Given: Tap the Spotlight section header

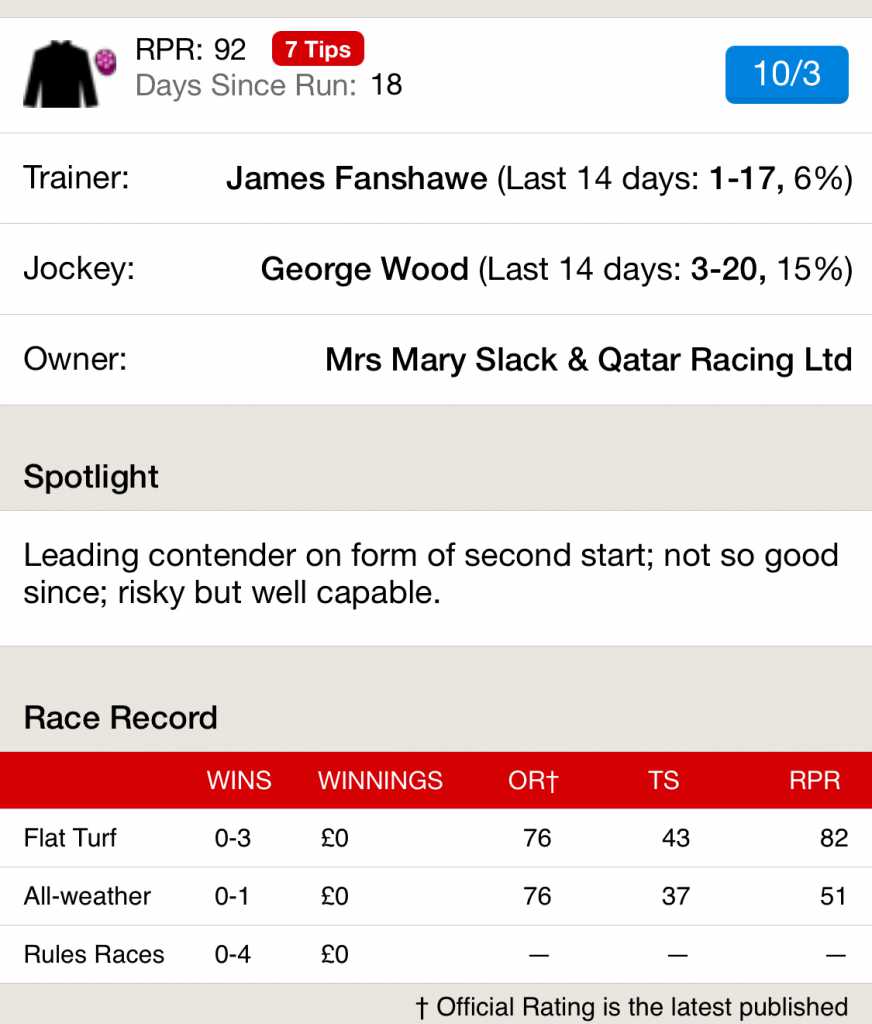Looking at the screenshot, I should pos(91,477).
